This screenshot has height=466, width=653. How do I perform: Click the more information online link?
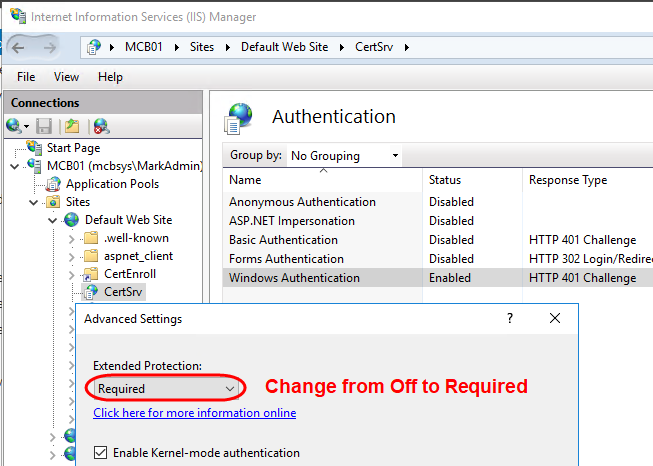[x=194, y=413]
